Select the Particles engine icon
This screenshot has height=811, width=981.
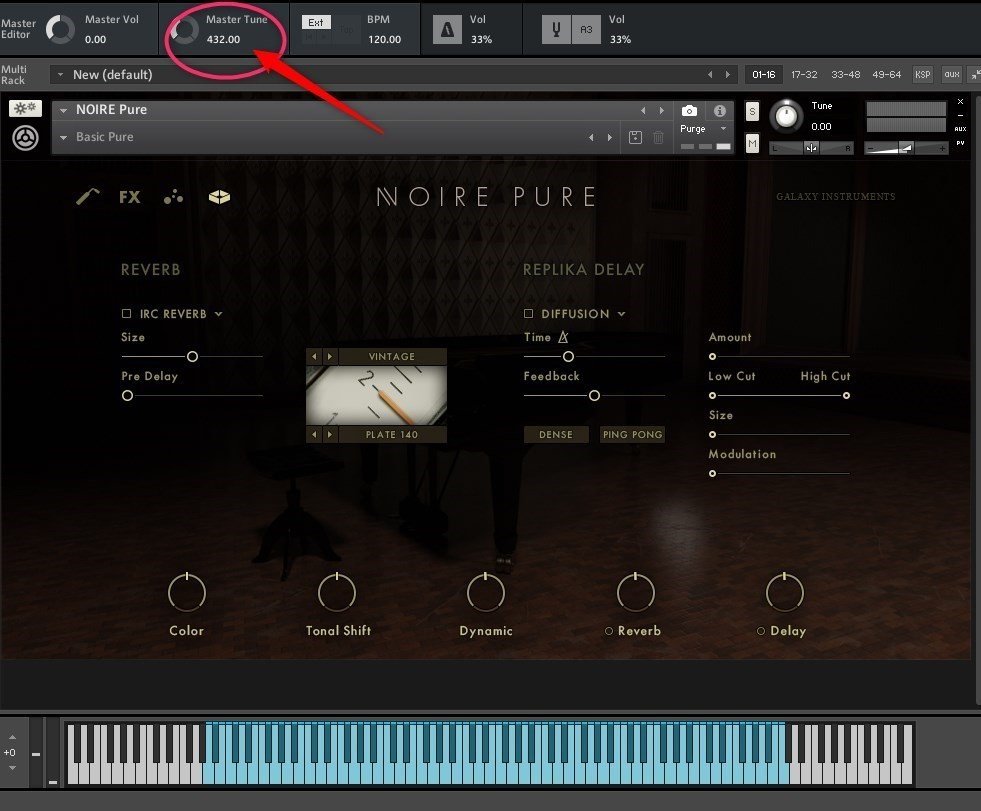[x=173, y=197]
